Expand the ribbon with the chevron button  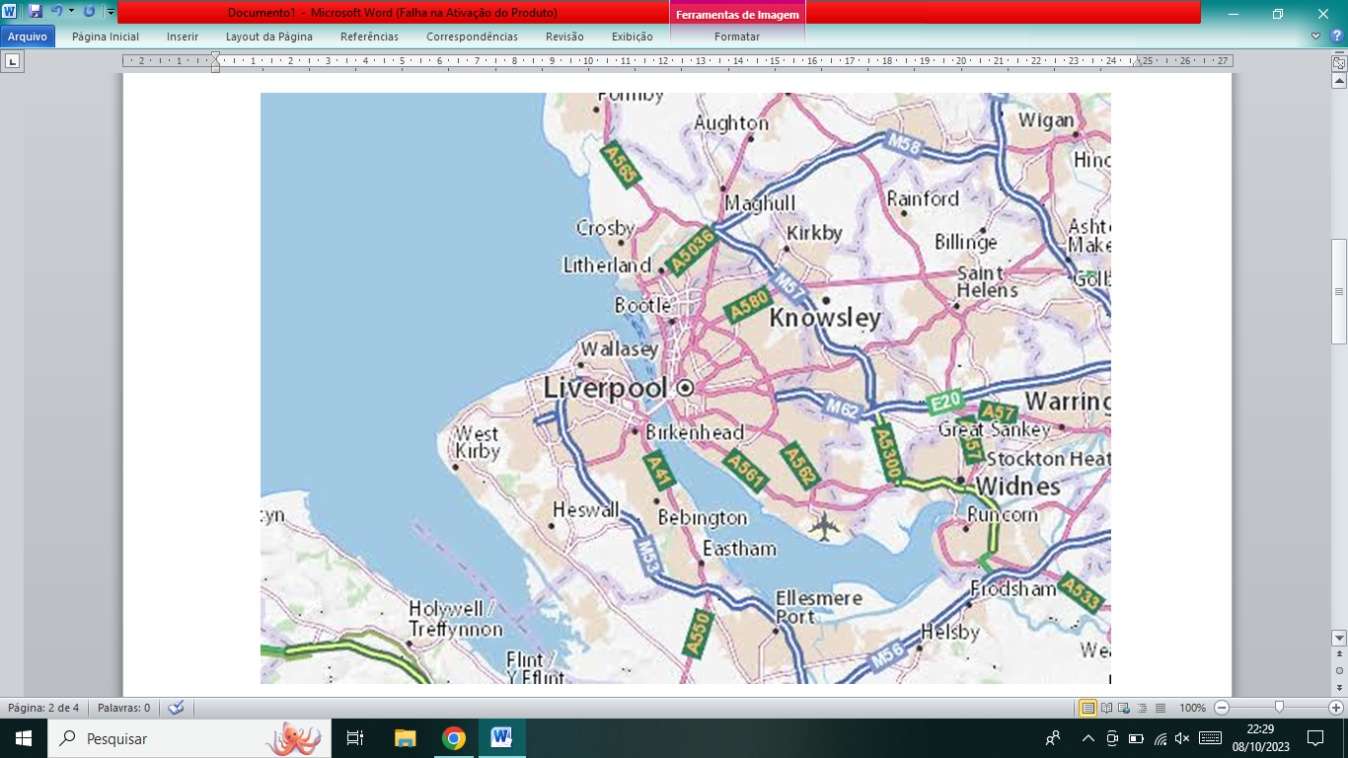click(x=1316, y=36)
